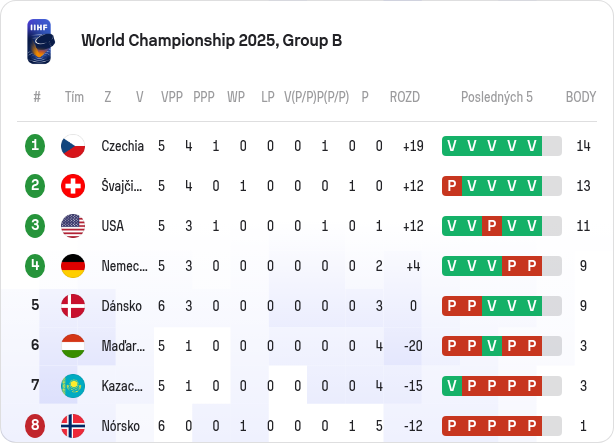Click the USA flag icon
Screen dimensions: 614x443
(73, 226)
